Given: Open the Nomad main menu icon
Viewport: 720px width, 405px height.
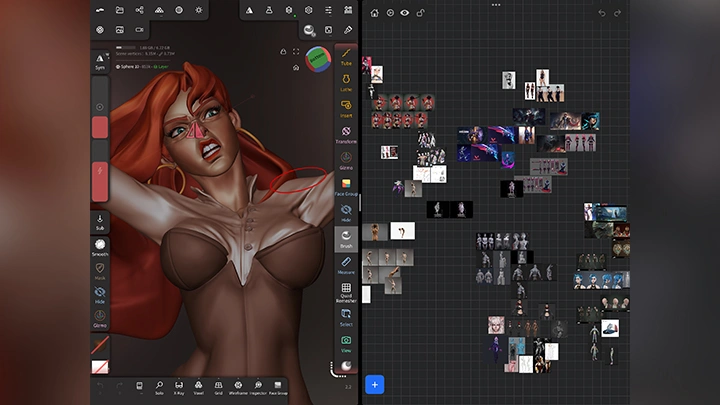Looking at the screenshot, I should tap(100, 10).
